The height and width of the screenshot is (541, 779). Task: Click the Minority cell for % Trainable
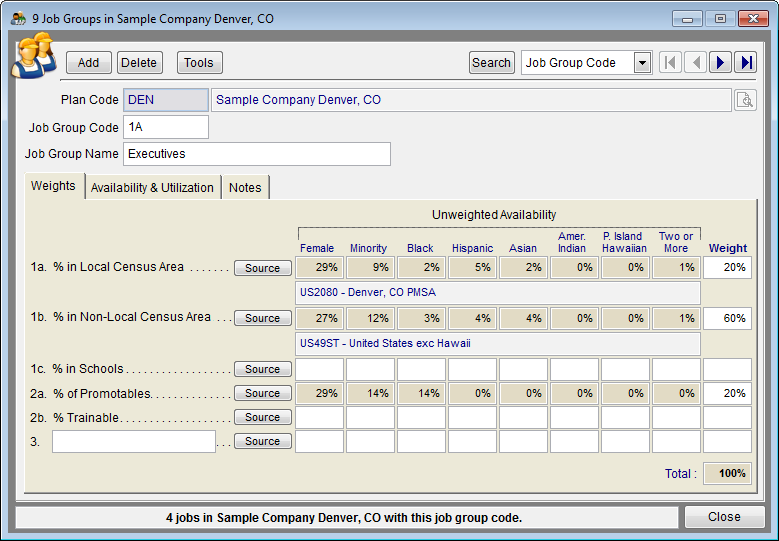(371, 417)
